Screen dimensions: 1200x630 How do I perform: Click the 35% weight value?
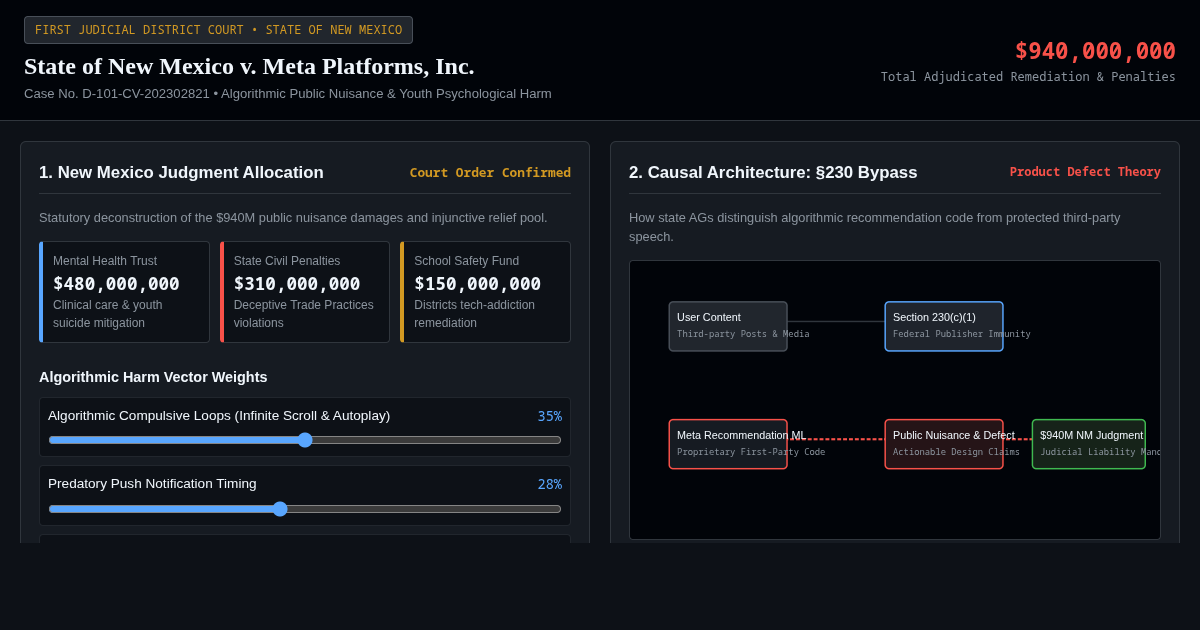(x=550, y=416)
